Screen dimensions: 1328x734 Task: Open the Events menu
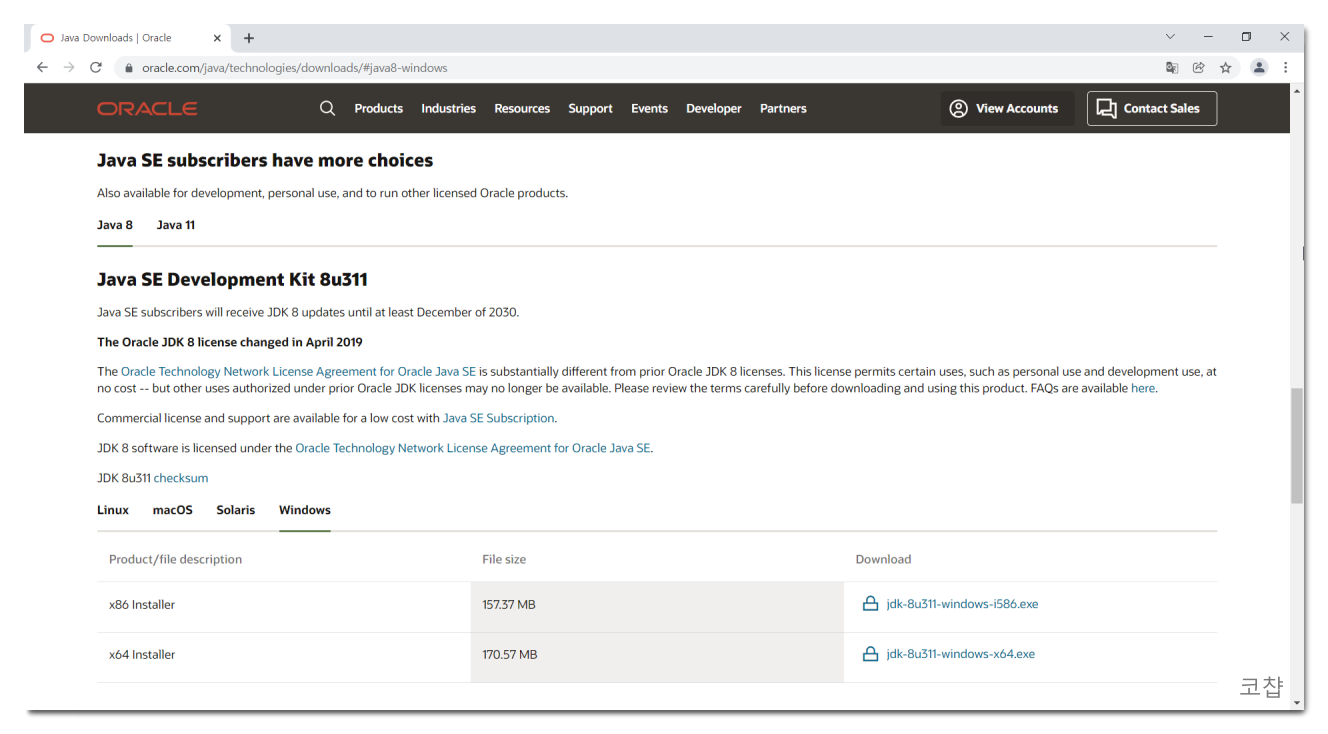[x=649, y=108]
